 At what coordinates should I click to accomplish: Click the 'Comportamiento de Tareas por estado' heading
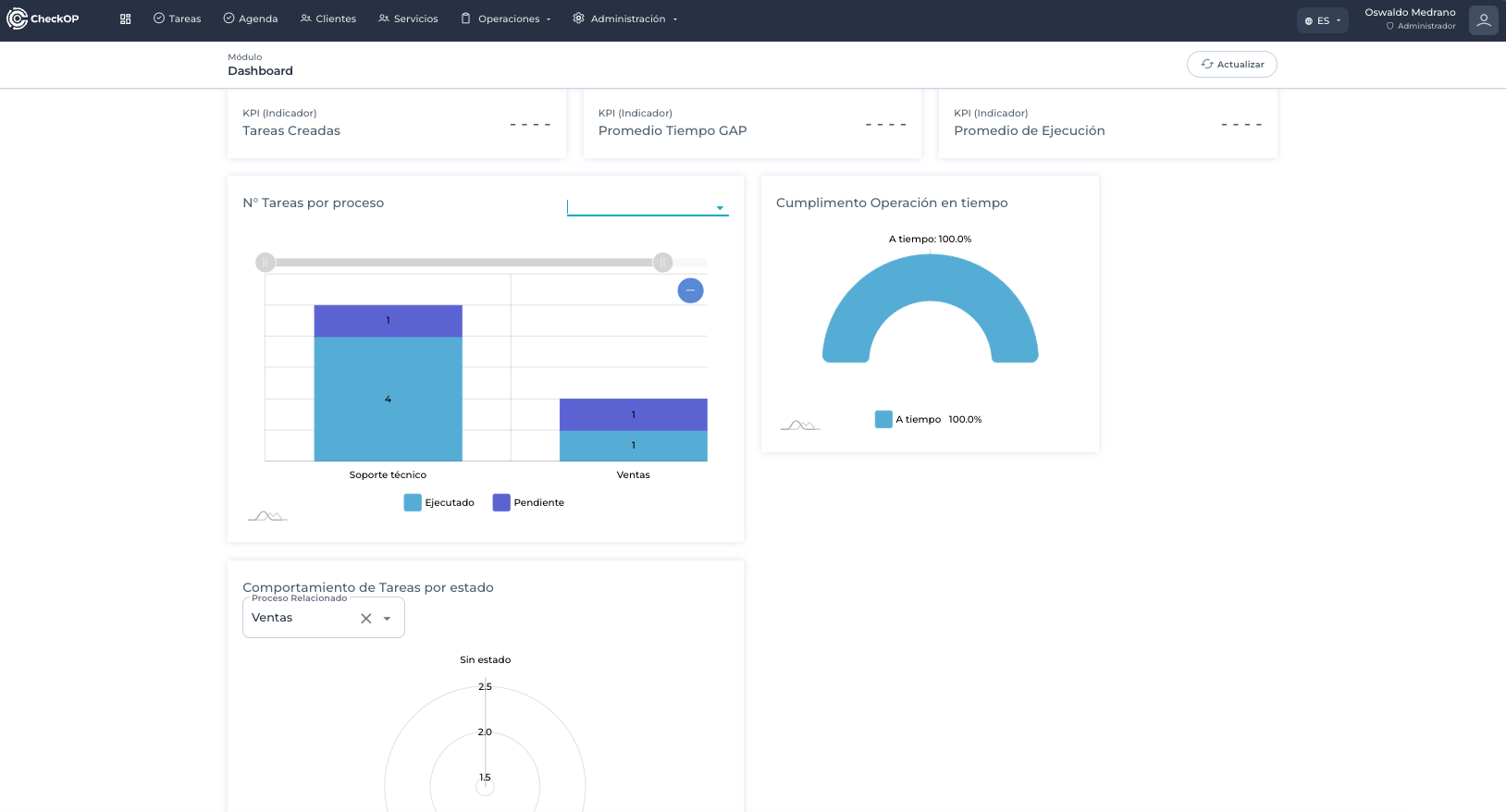[x=368, y=587]
